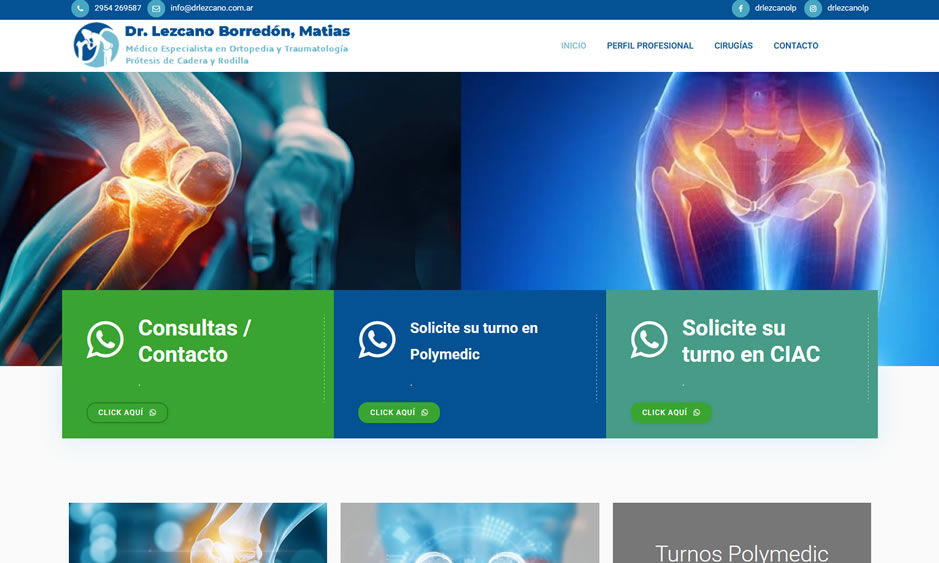Image resolution: width=939 pixels, height=563 pixels.
Task: Click the Solicite su turno en Polymedic heading
Action: click(474, 341)
